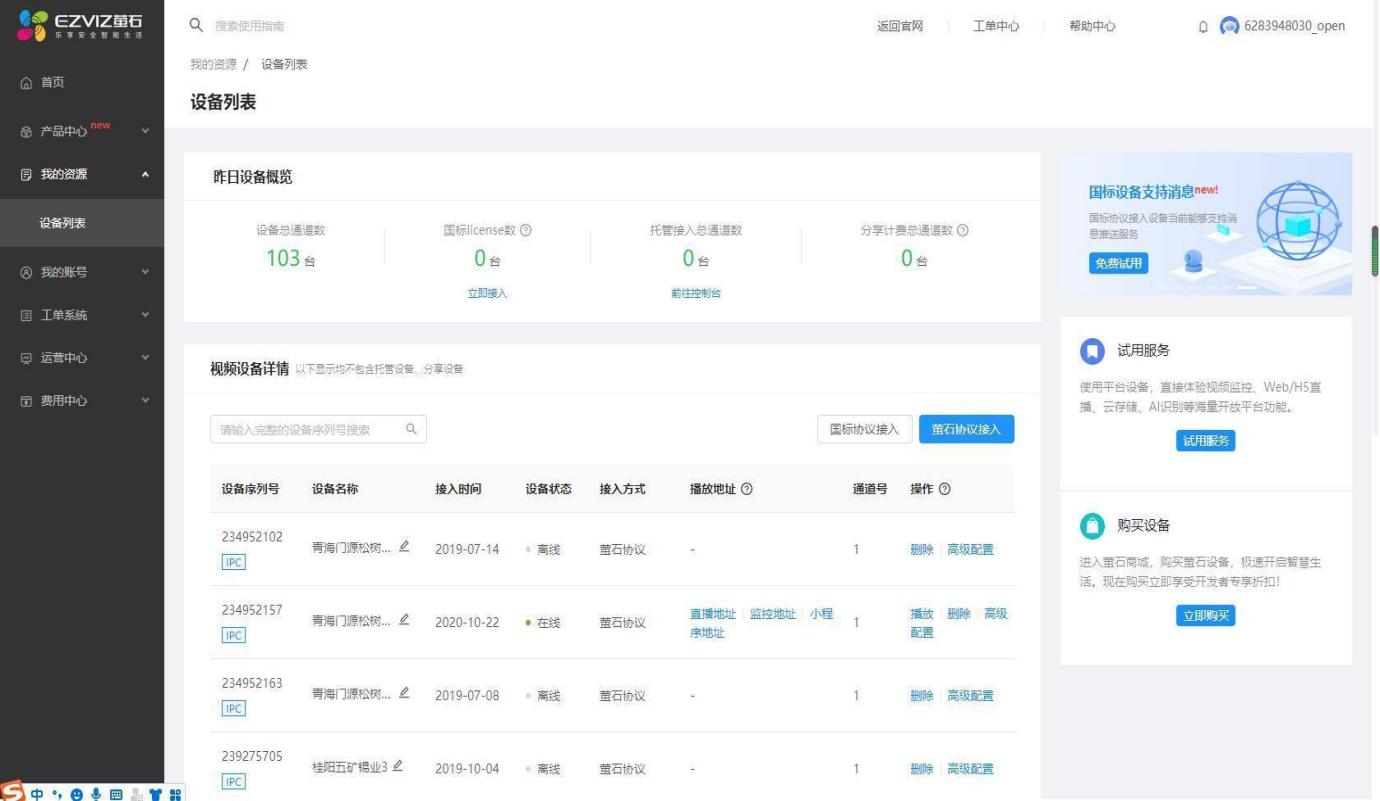Viewport: 1380px width, 801px height.
Task: Go to 首页 in the sidebar
Action: (53, 83)
